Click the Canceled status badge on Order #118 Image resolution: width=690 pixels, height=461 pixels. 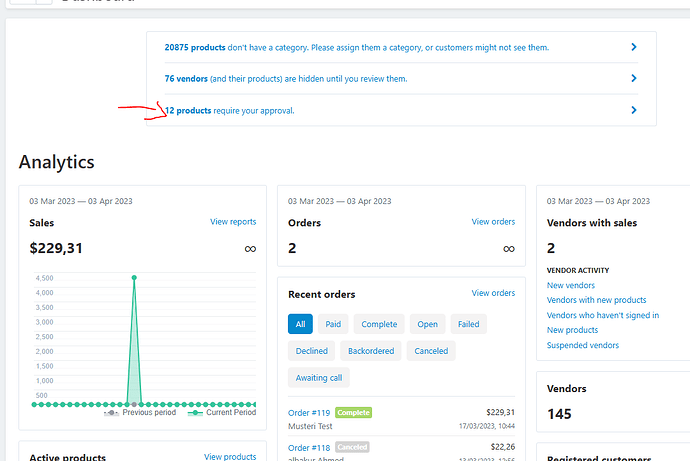352,447
